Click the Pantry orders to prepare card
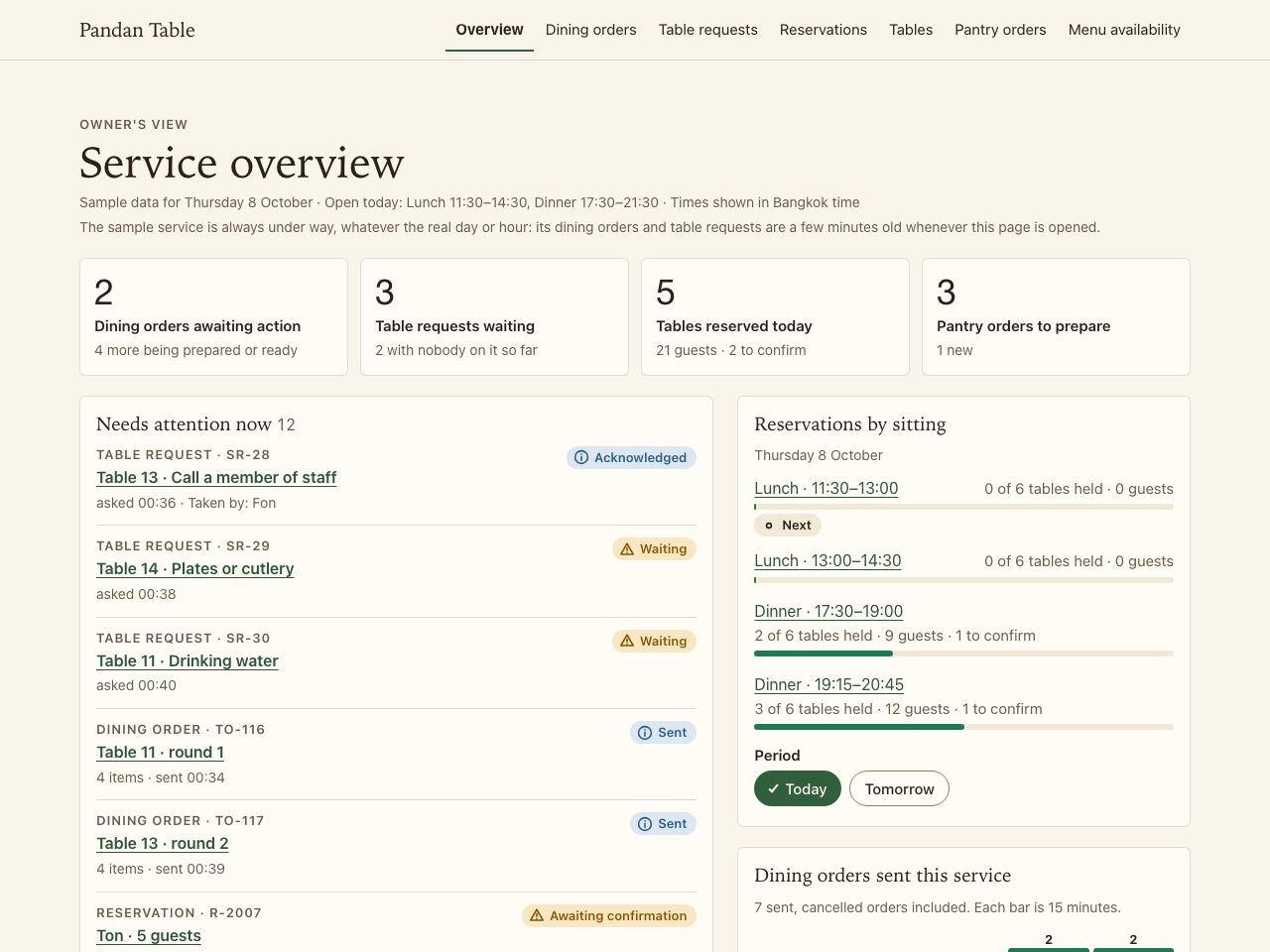1270x952 pixels. (x=1056, y=317)
